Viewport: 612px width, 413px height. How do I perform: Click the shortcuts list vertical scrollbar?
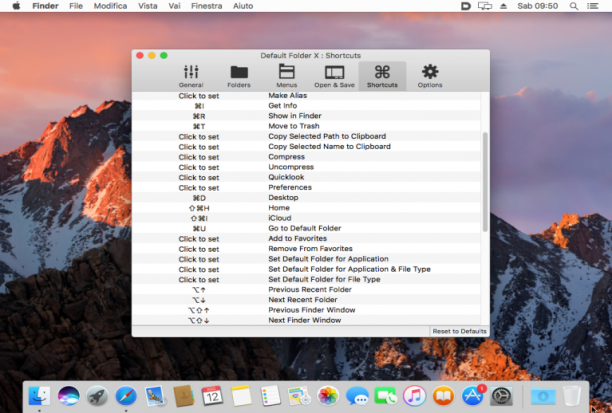tap(485, 182)
